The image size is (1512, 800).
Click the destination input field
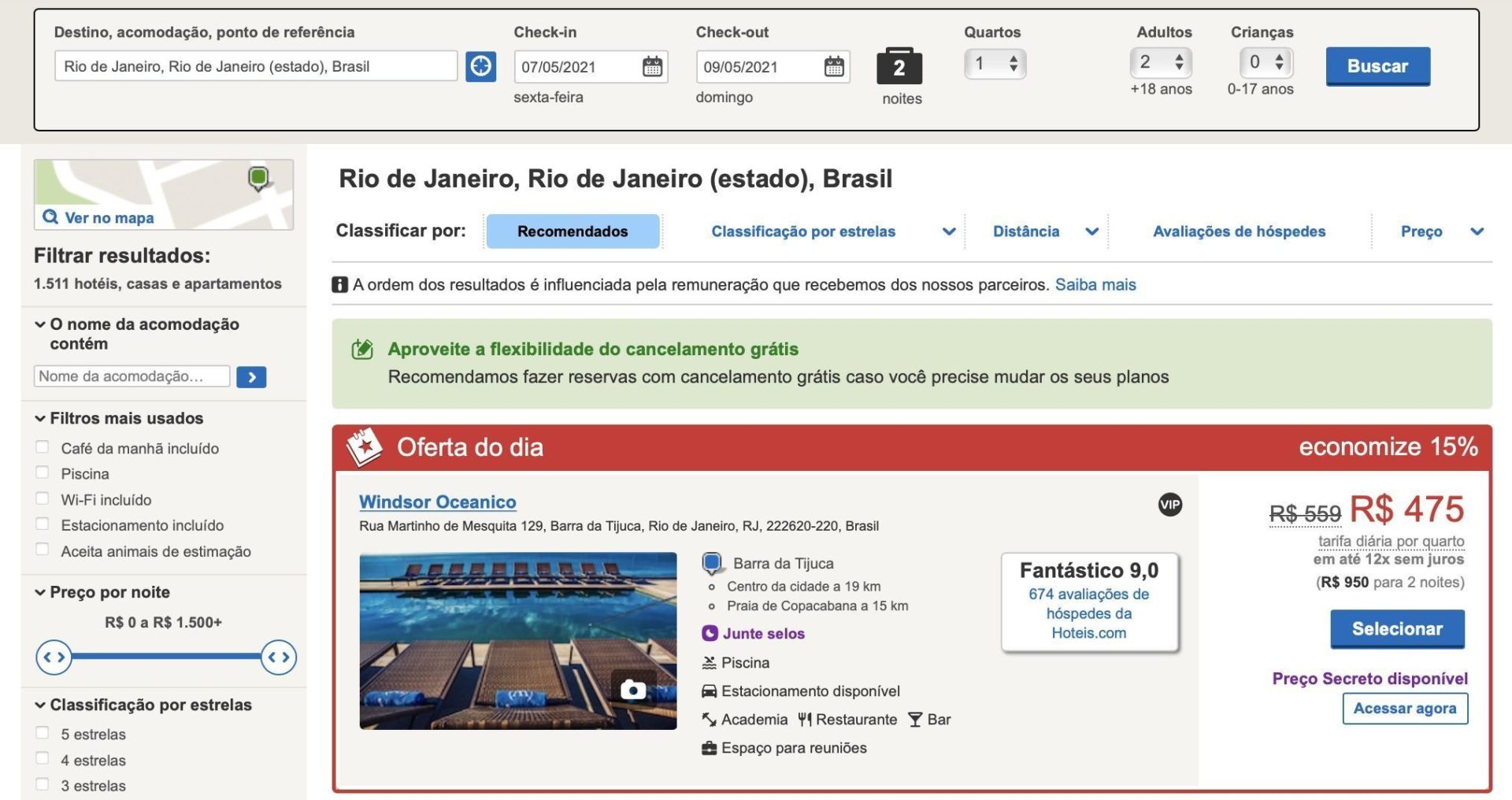256,66
